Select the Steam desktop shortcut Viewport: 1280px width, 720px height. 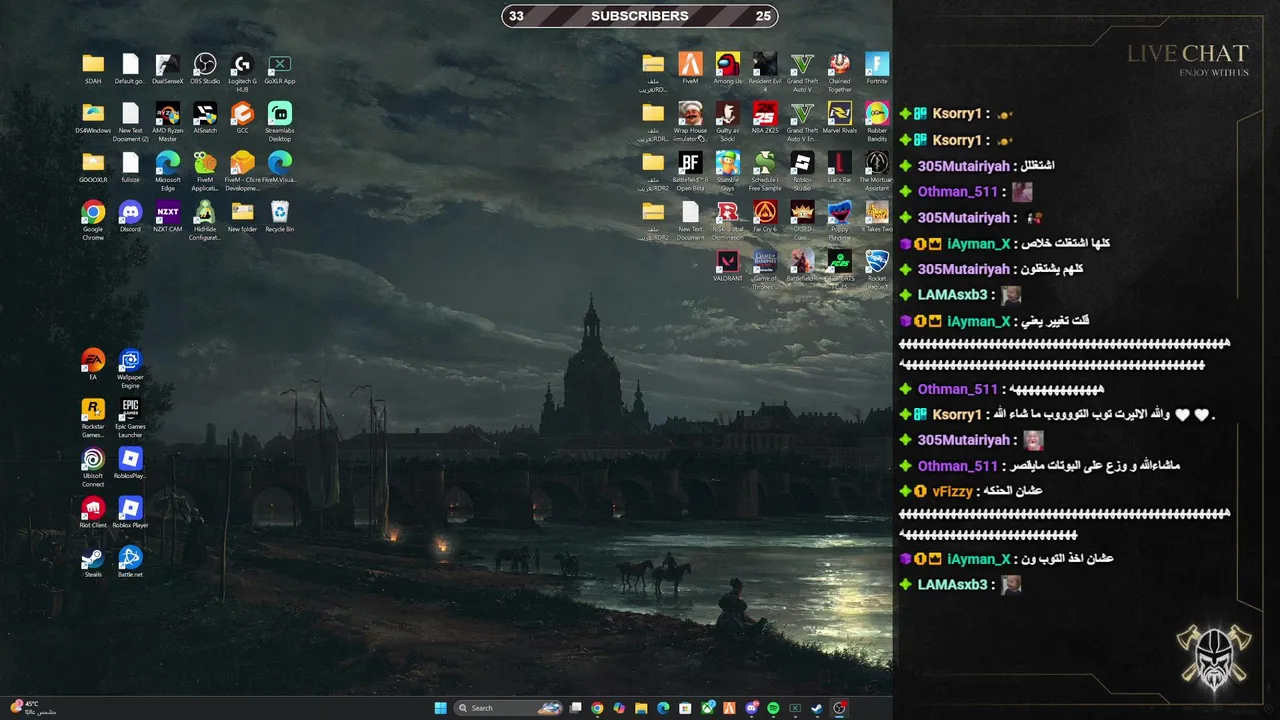(93, 561)
